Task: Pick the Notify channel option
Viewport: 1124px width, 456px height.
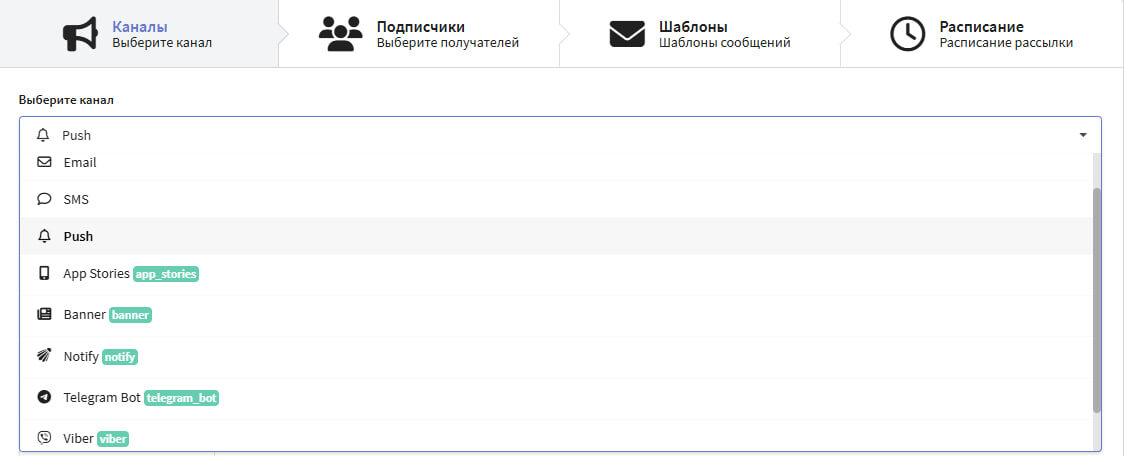Action: [x=81, y=356]
